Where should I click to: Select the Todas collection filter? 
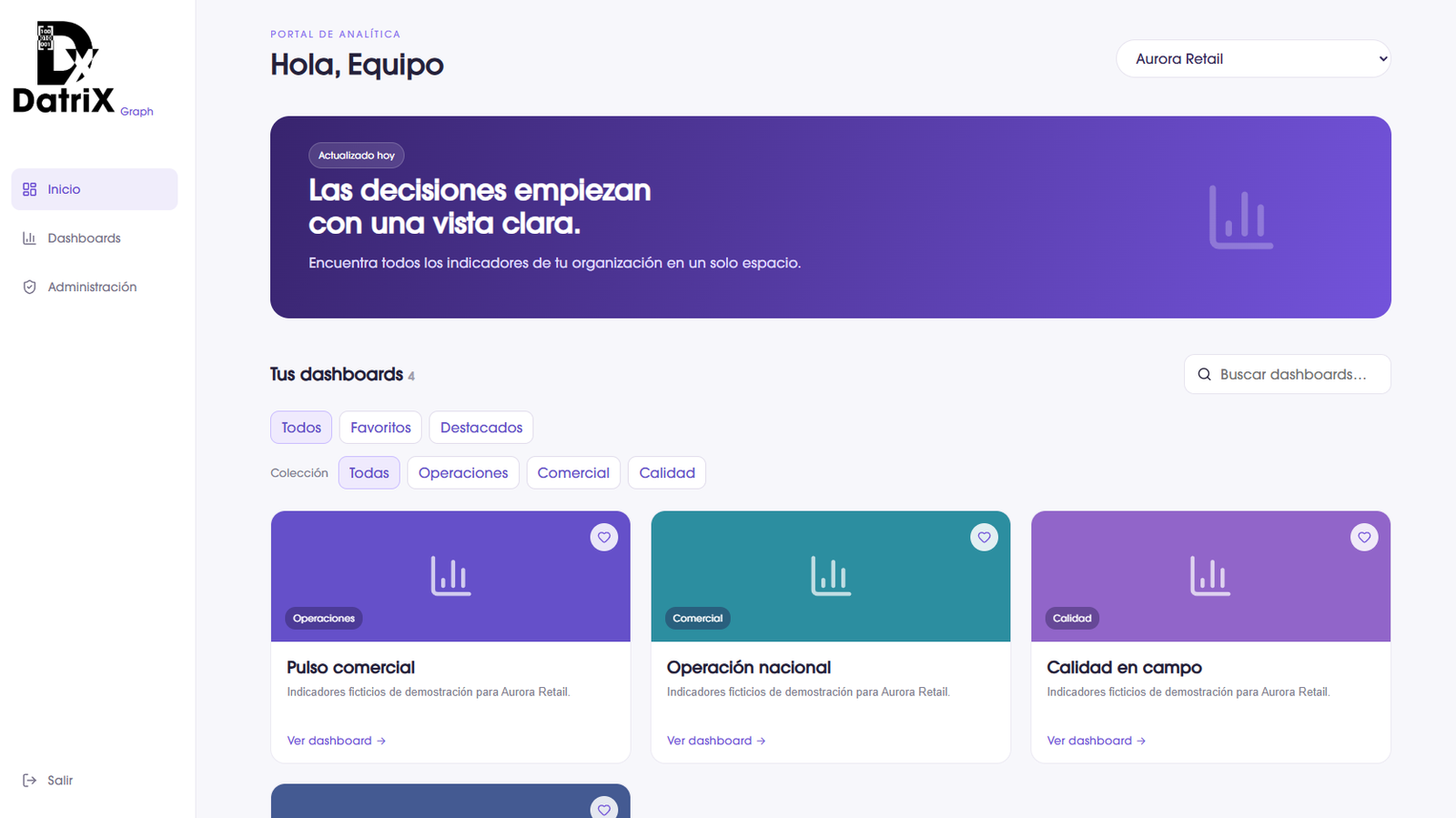click(369, 472)
